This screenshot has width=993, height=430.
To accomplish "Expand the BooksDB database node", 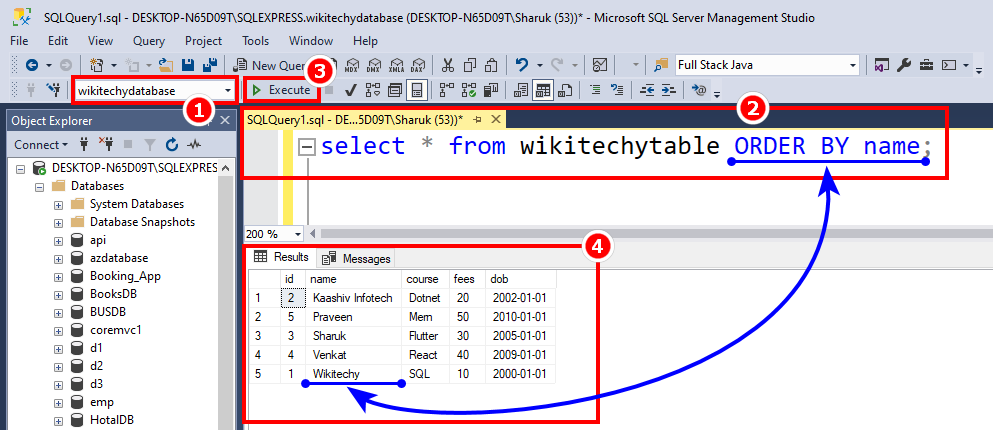I will coord(58,294).
